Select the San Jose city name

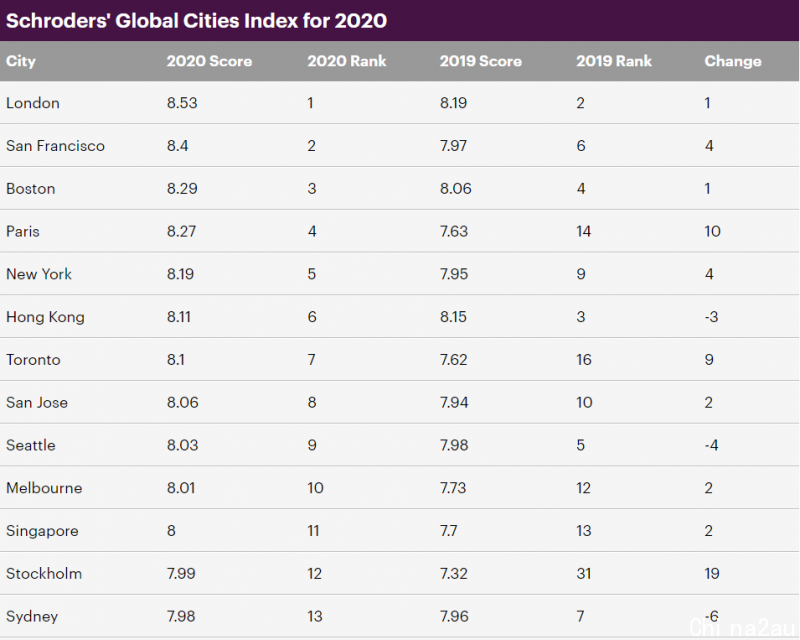coord(37,403)
